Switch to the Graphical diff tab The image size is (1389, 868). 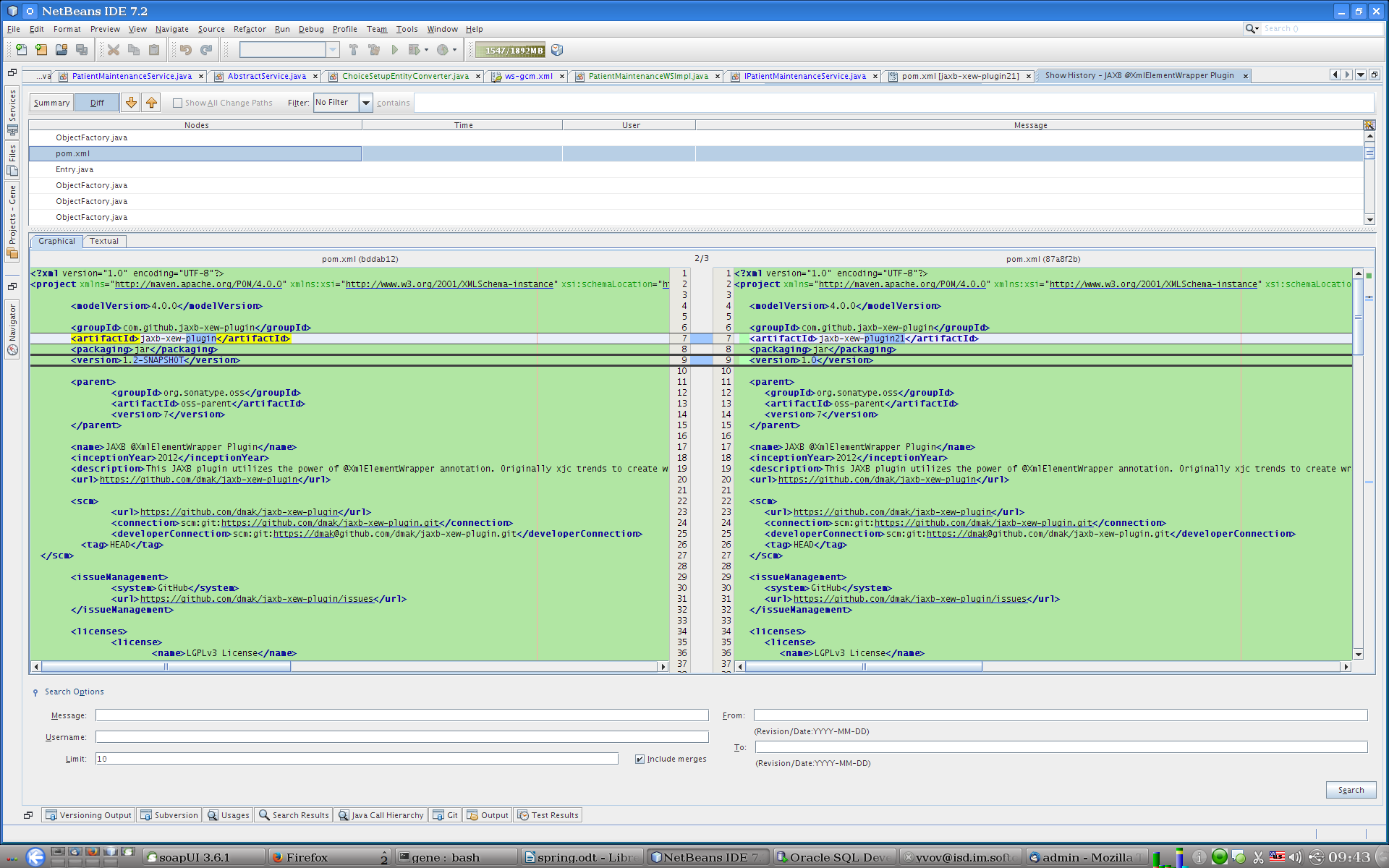(56, 241)
